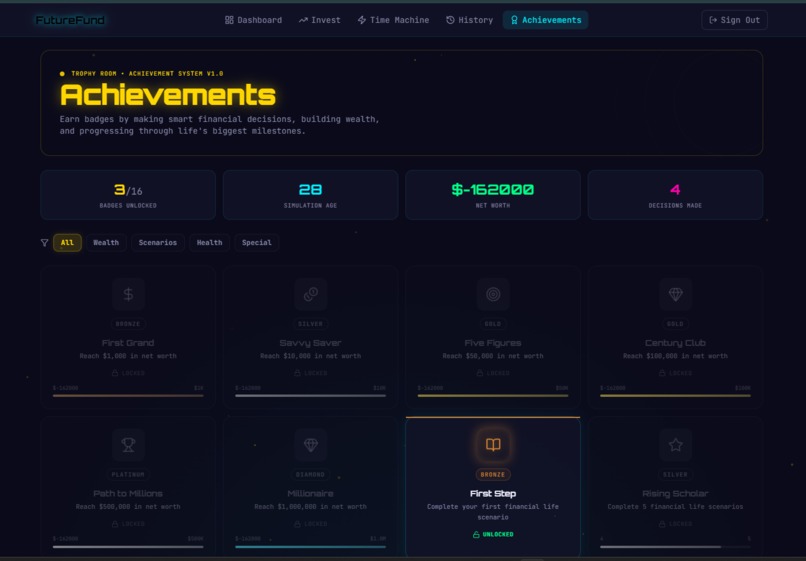Click the Invest trending arrow icon
Viewport: 806px width, 561px height.
coord(303,20)
